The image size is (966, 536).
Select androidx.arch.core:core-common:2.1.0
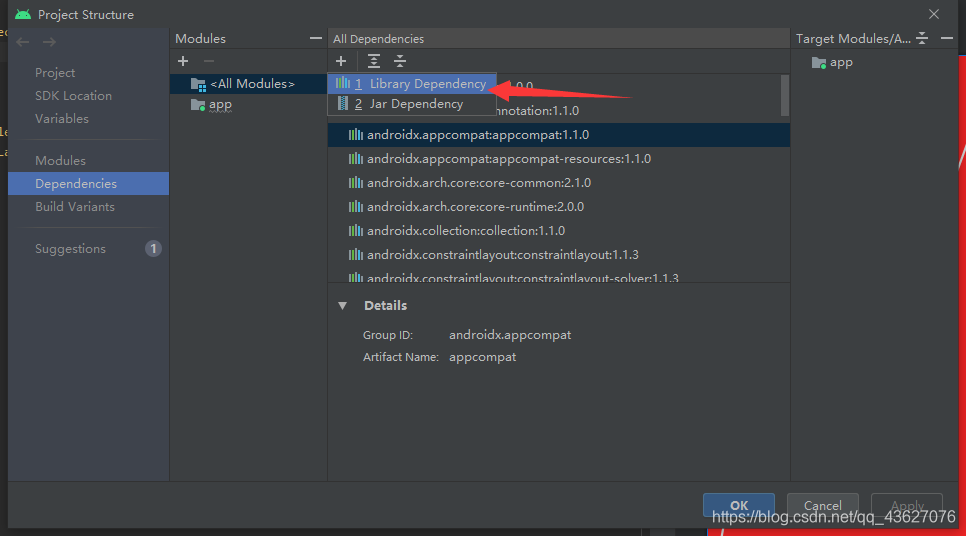click(x=559, y=183)
